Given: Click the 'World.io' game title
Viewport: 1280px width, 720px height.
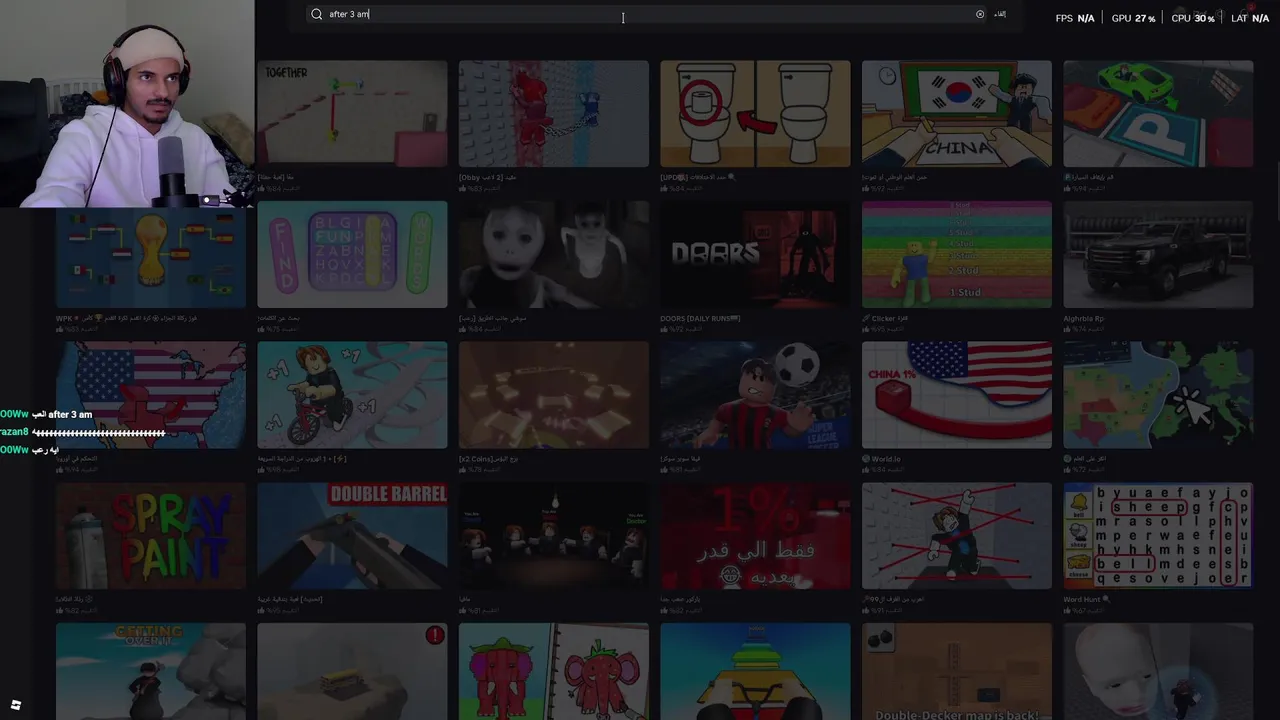Looking at the screenshot, I should 881,460.
